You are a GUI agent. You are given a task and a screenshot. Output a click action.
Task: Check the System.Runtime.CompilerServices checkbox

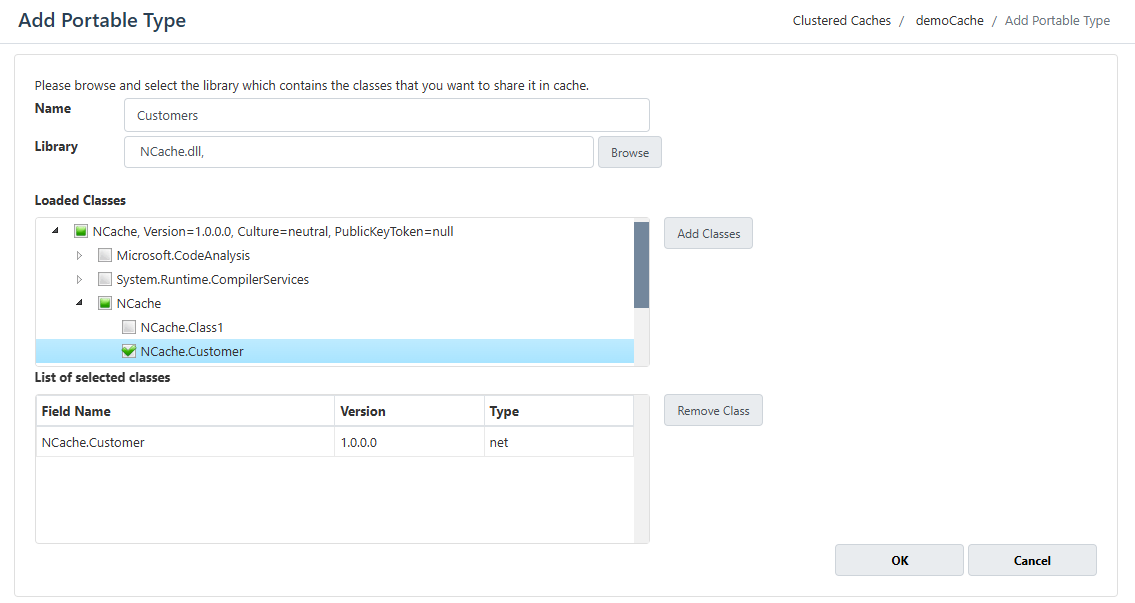pos(105,279)
